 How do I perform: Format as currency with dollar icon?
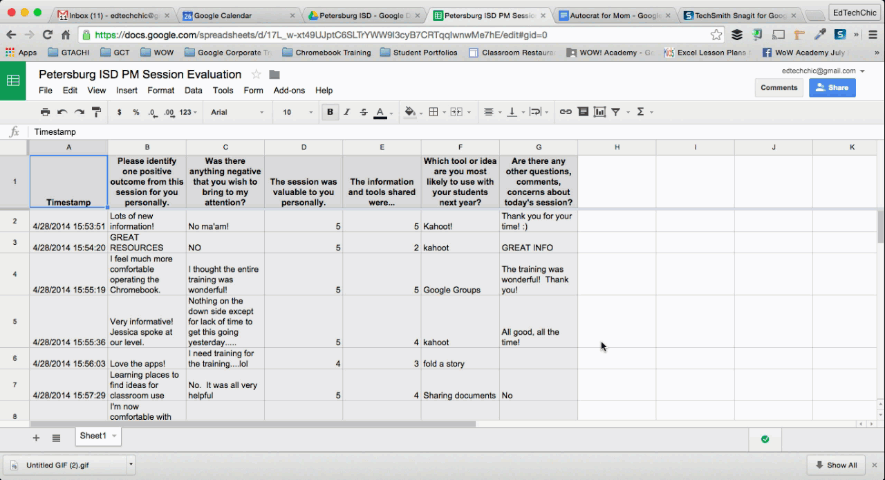119,112
